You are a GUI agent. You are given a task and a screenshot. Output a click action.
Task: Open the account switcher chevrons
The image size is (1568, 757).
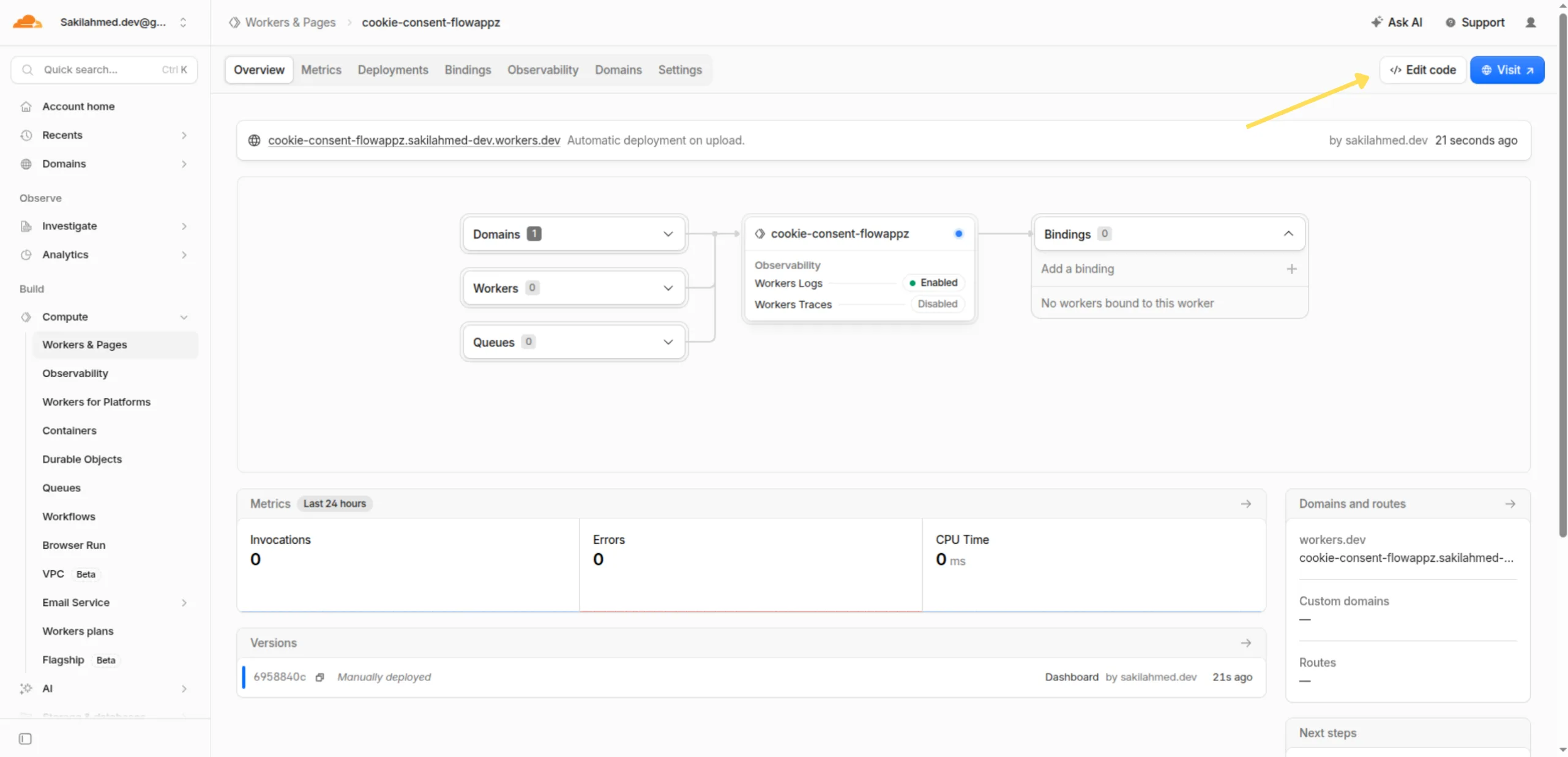coord(183,22)
